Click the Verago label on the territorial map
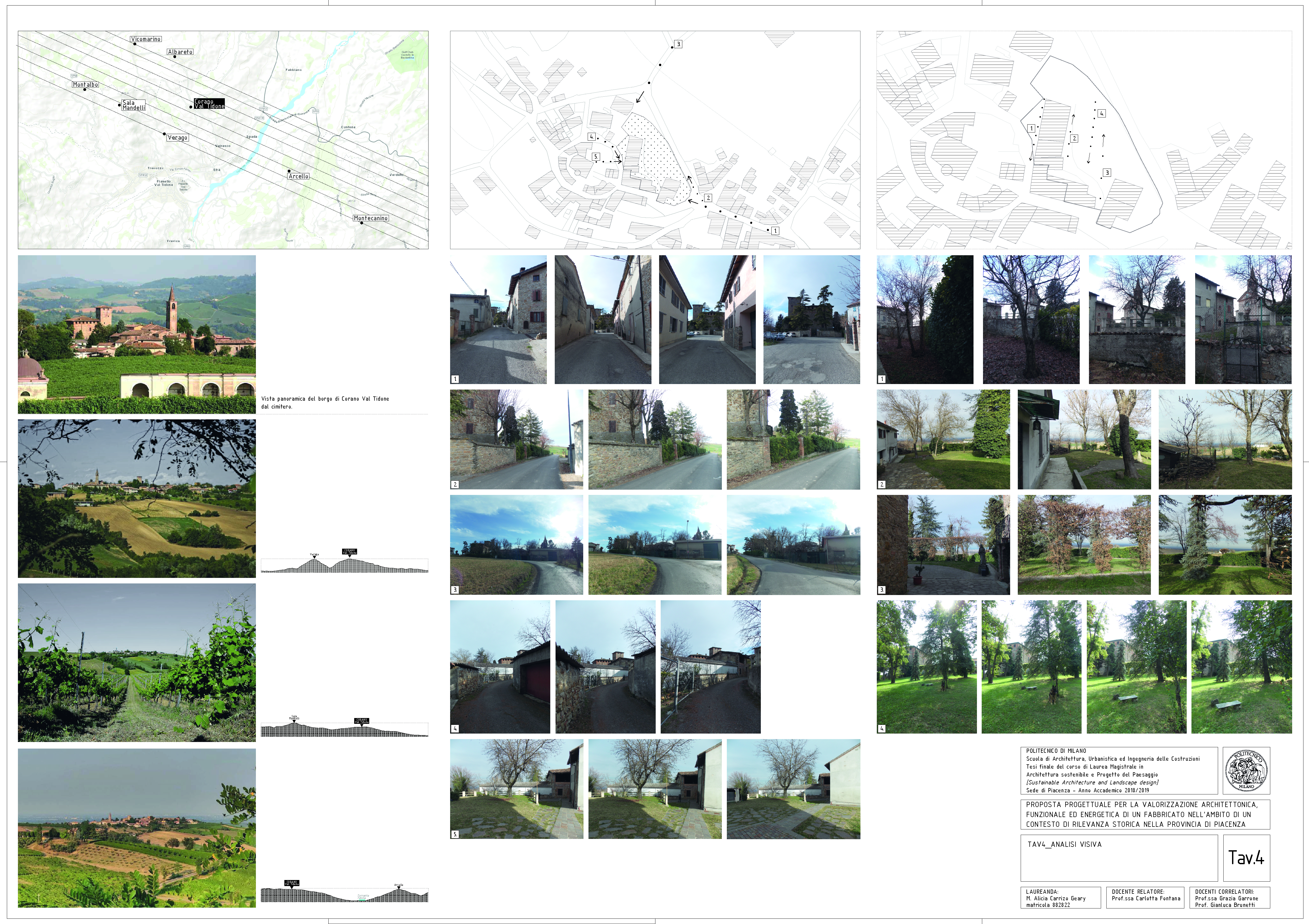 pyautogui.click(x=177, y=137)
